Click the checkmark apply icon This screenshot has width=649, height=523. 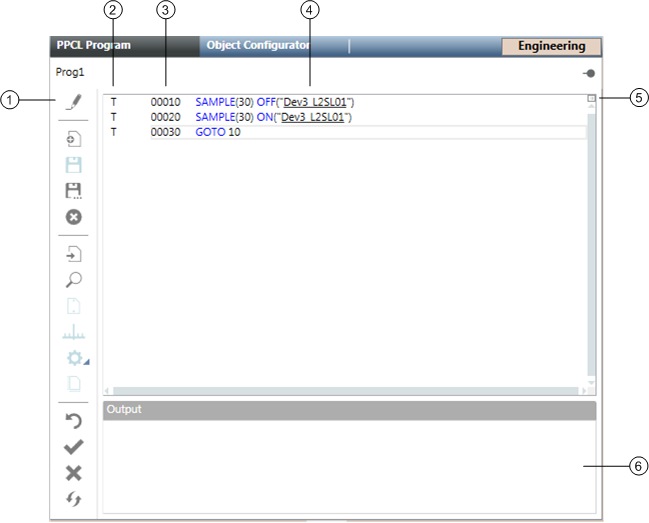73,447
